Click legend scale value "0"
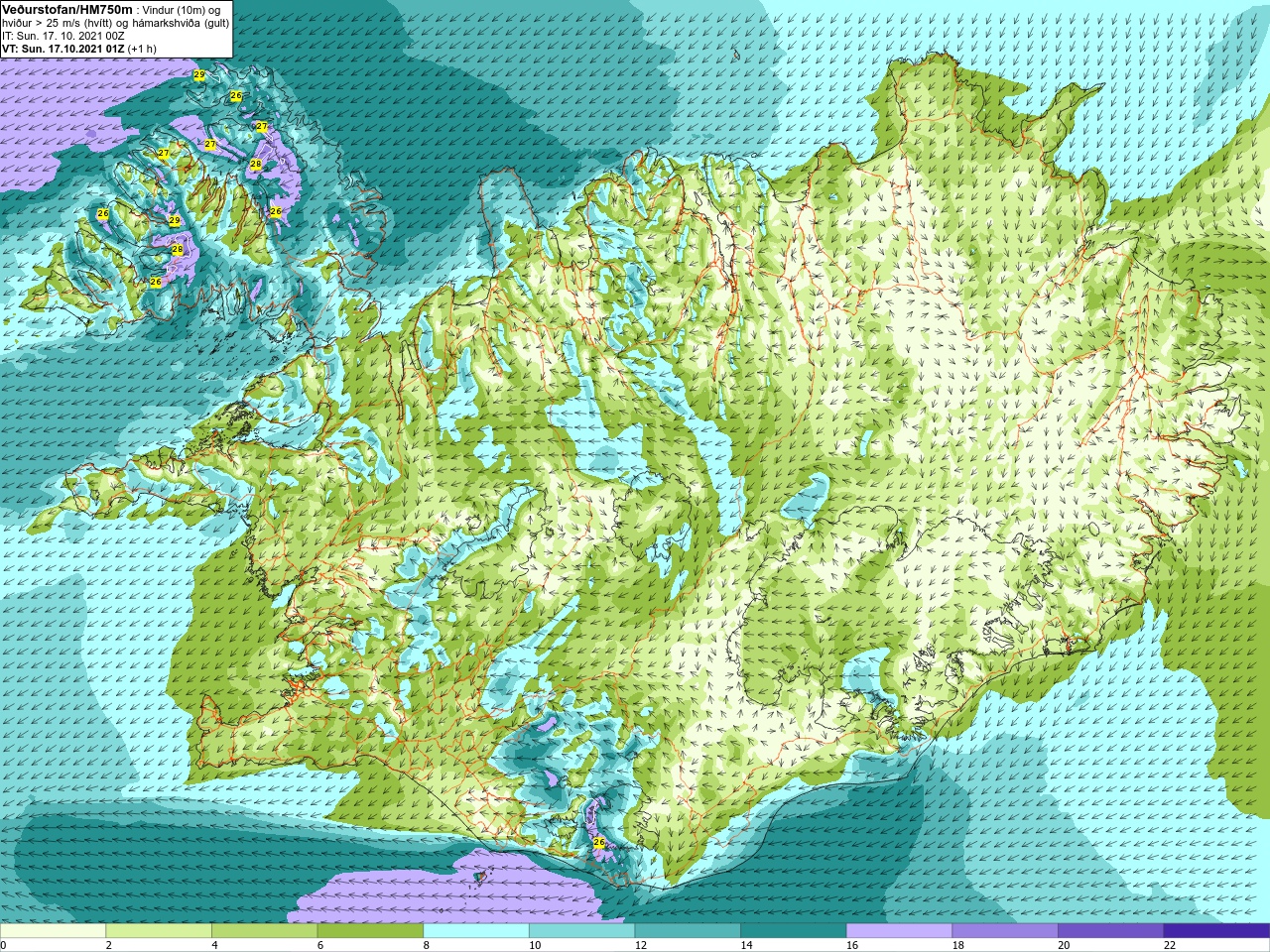 pyautogui.click(x=3, y=945)
